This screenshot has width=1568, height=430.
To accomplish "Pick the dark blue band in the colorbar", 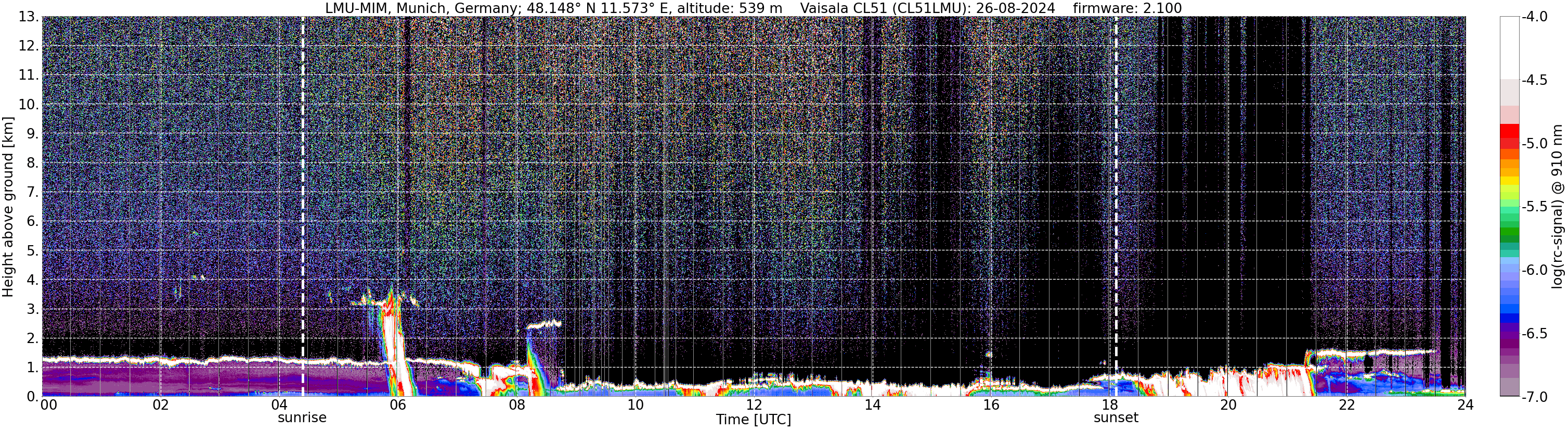I will point(1509,318).
